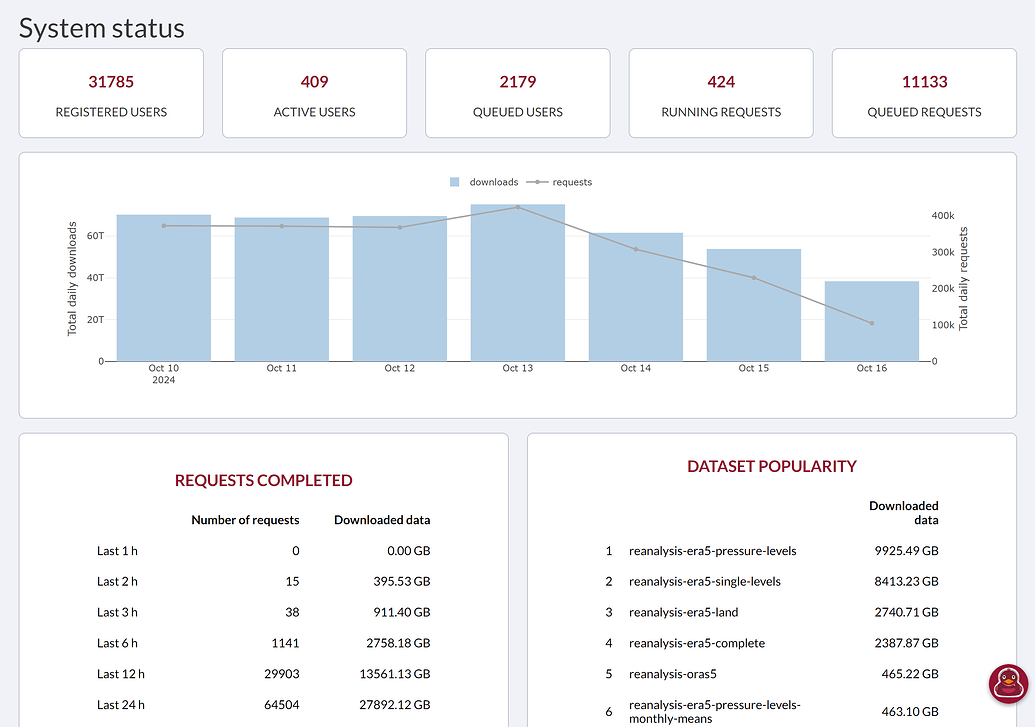The width and height of the screenshot is (1035, 727).
Task: Click the 27892.12 GB downloaded value
Action: 395,705
